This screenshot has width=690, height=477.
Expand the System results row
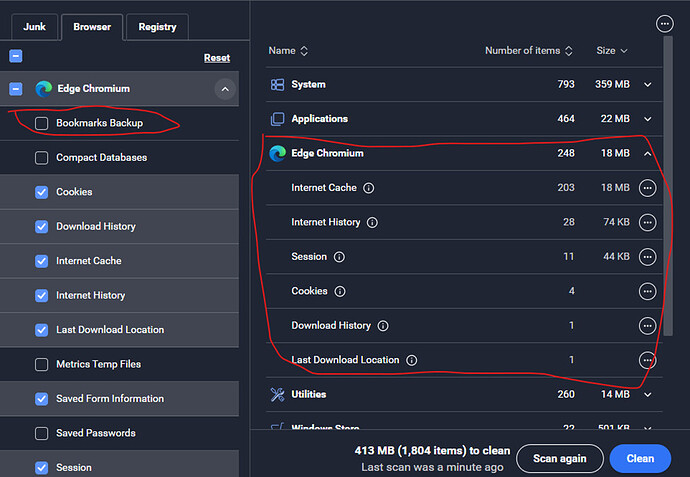647,85
